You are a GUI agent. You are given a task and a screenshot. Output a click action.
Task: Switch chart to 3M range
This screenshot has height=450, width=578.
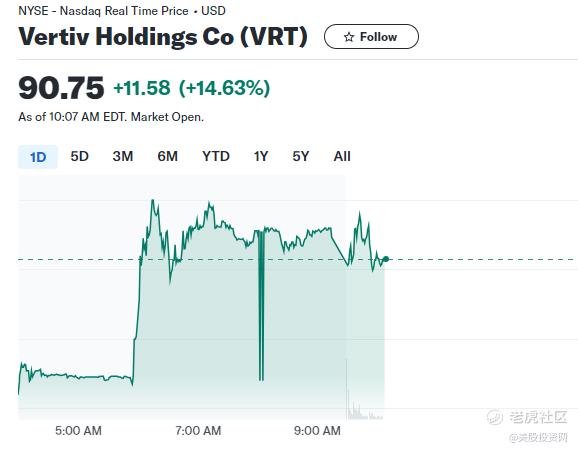pos(123,156)
